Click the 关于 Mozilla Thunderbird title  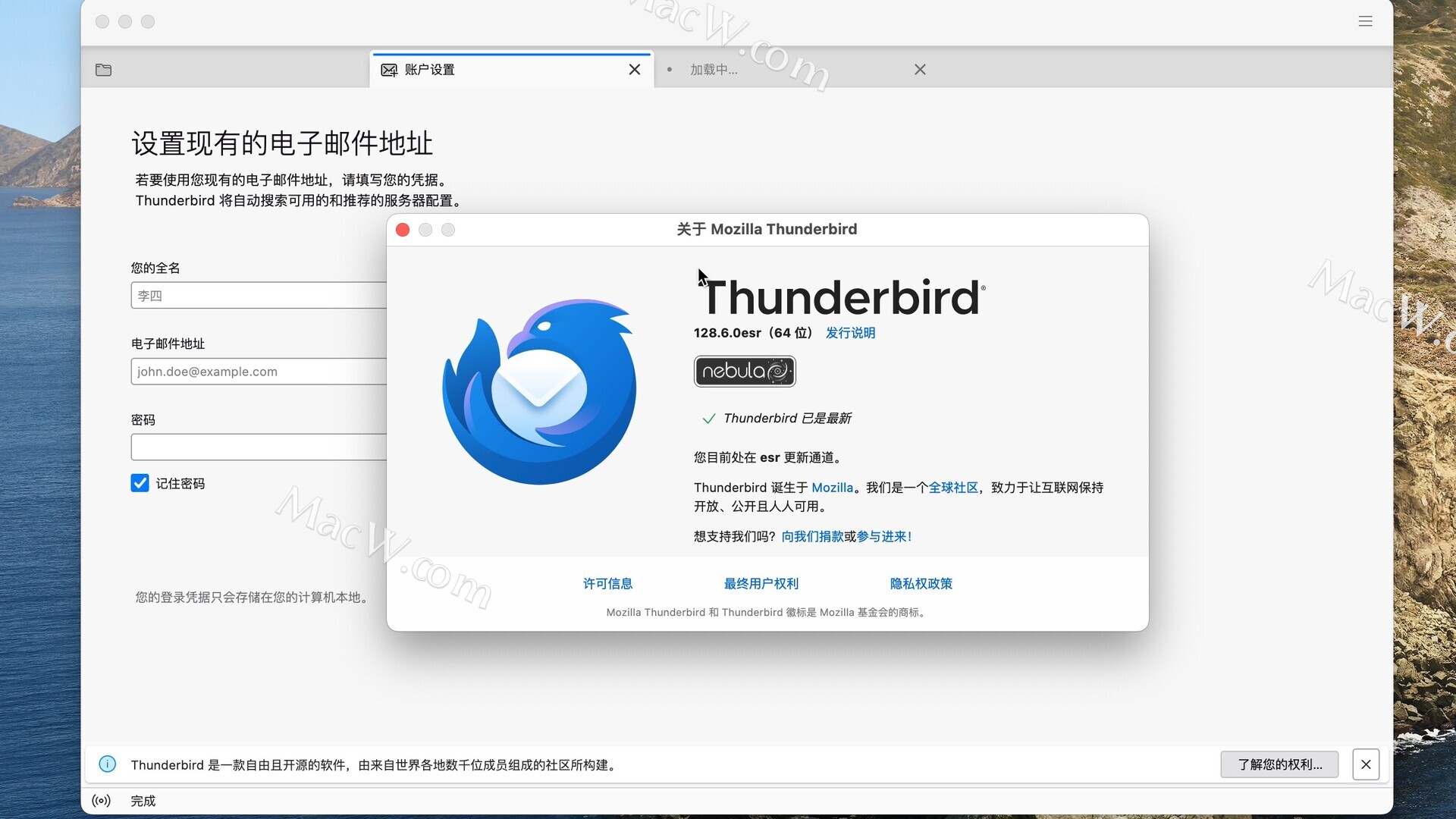[767, 229]
